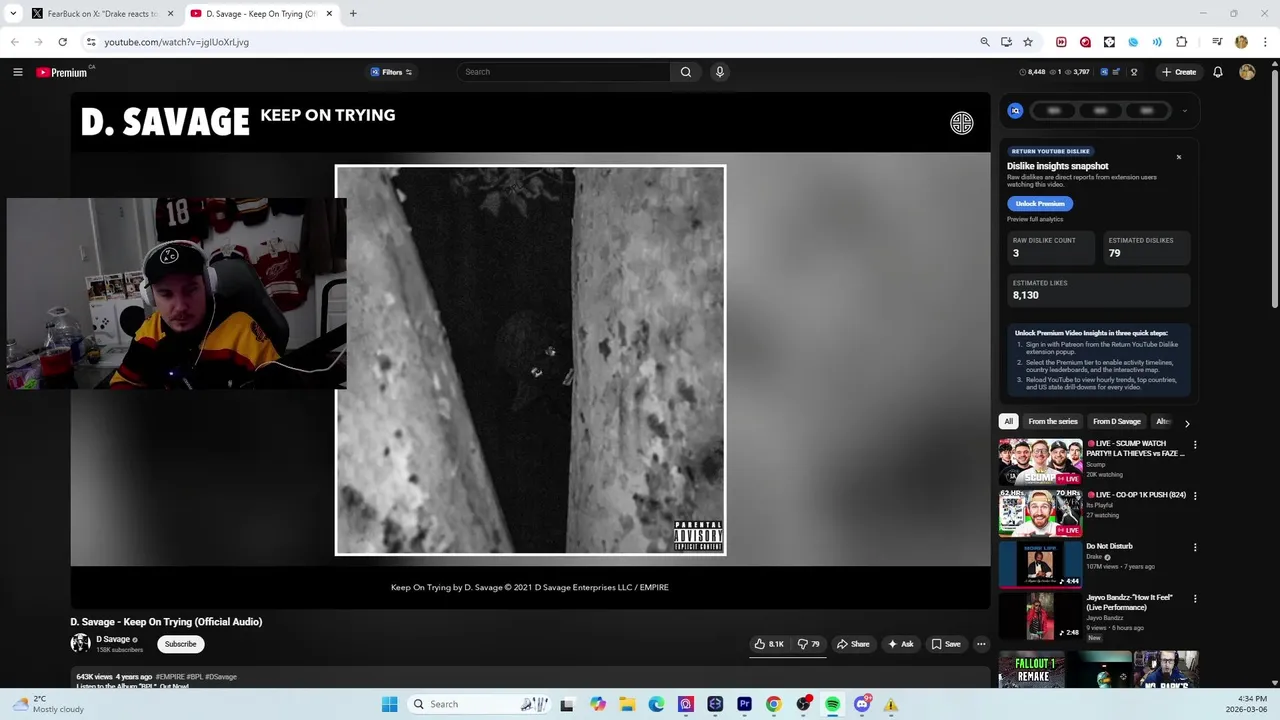The width and height of the screenshot is (1280, 720).
Task: Click Unlock Premium button
Action: (x=1040, y=203)
